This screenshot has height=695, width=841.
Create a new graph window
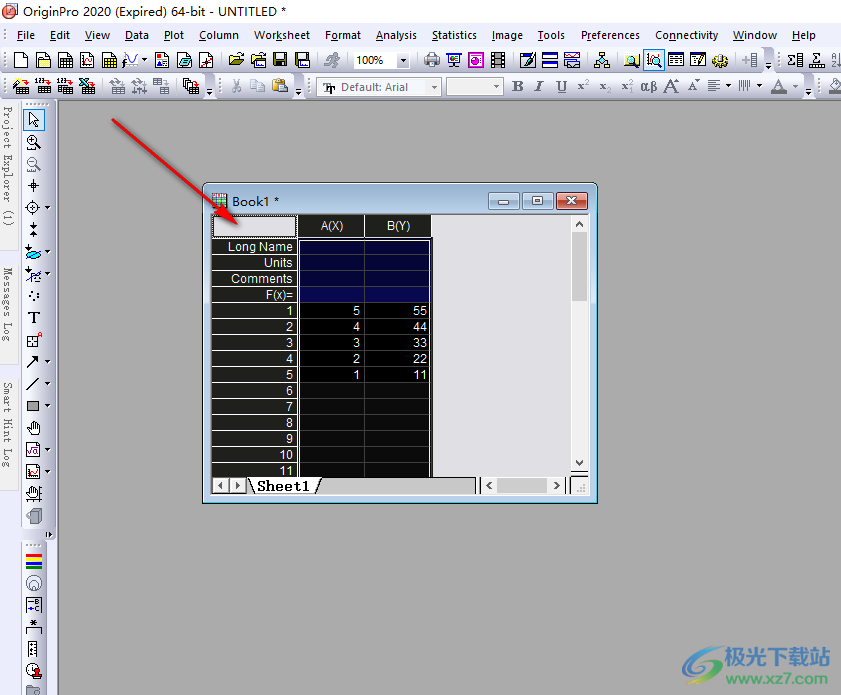(x=87, y=60)
